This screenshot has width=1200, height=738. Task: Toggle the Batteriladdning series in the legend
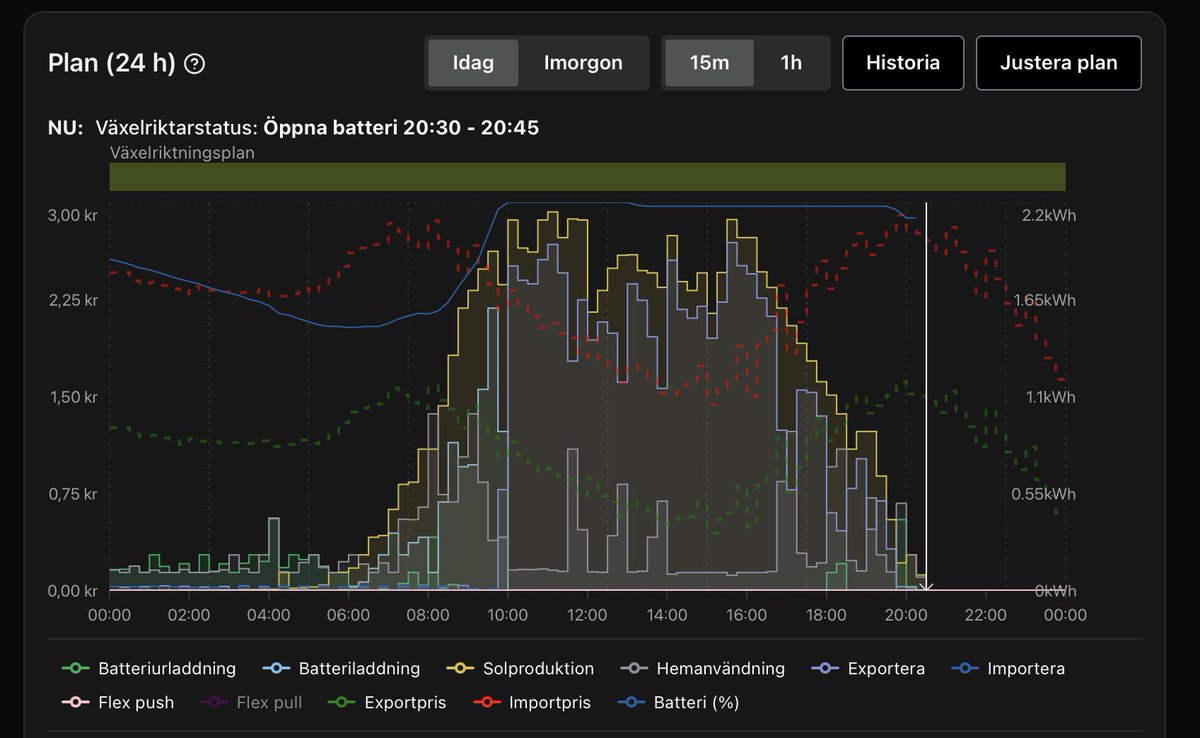click(x=340, y=669)
